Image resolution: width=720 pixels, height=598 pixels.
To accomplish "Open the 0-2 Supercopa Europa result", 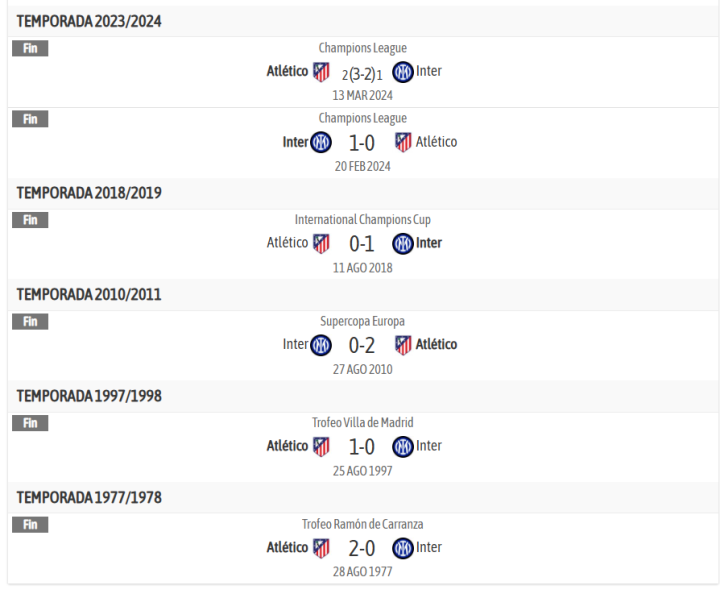I will coord(362,346).
